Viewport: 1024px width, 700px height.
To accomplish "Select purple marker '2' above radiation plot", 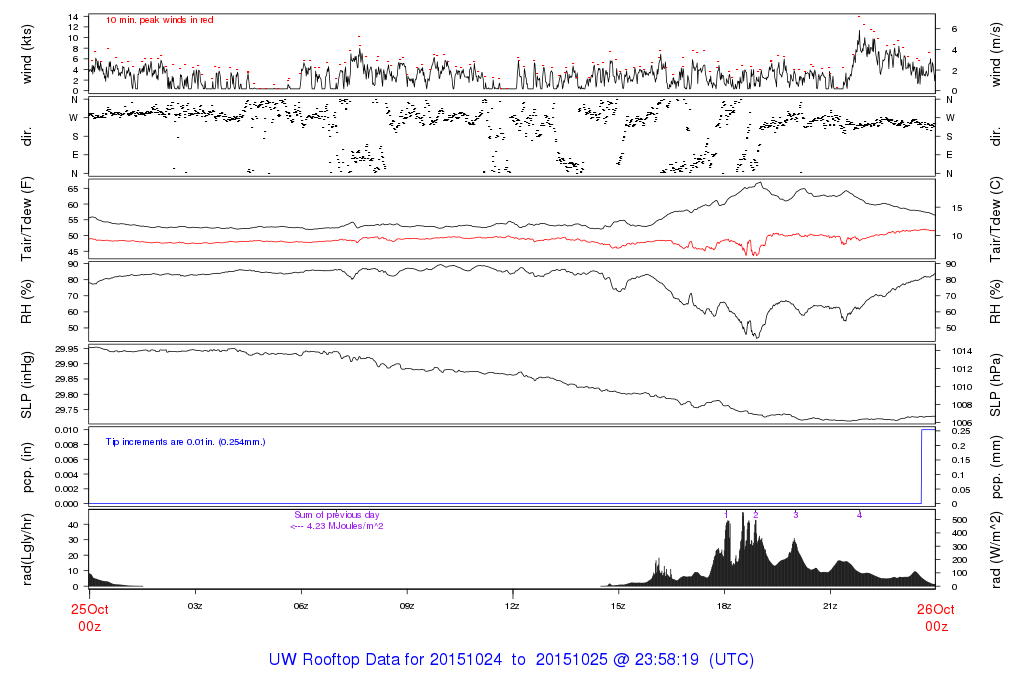I will [756, 515].
